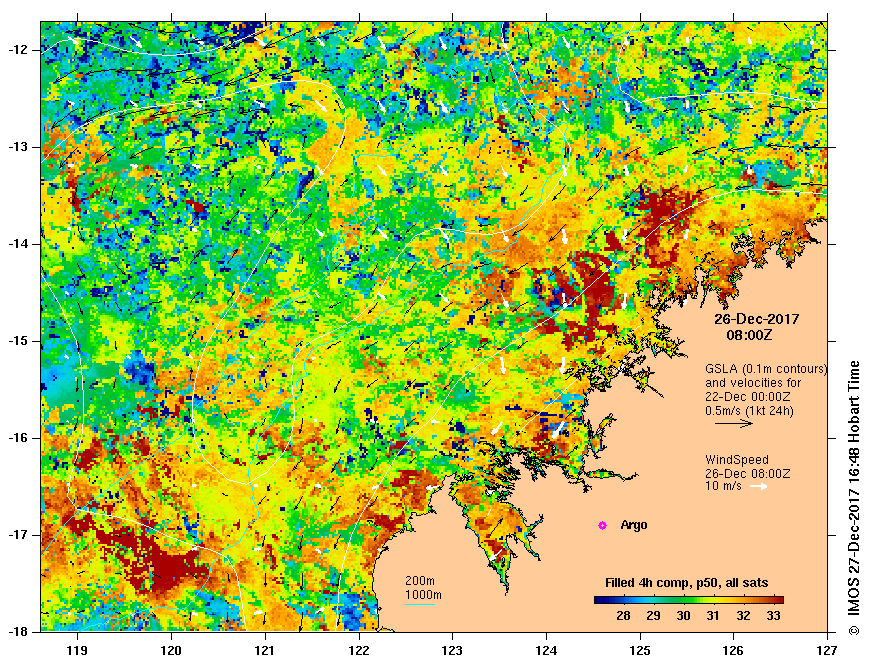Click the white wind speed legend arrow
Image resolution: width=871 pixels, height=666 pixels.
[759, 487]
